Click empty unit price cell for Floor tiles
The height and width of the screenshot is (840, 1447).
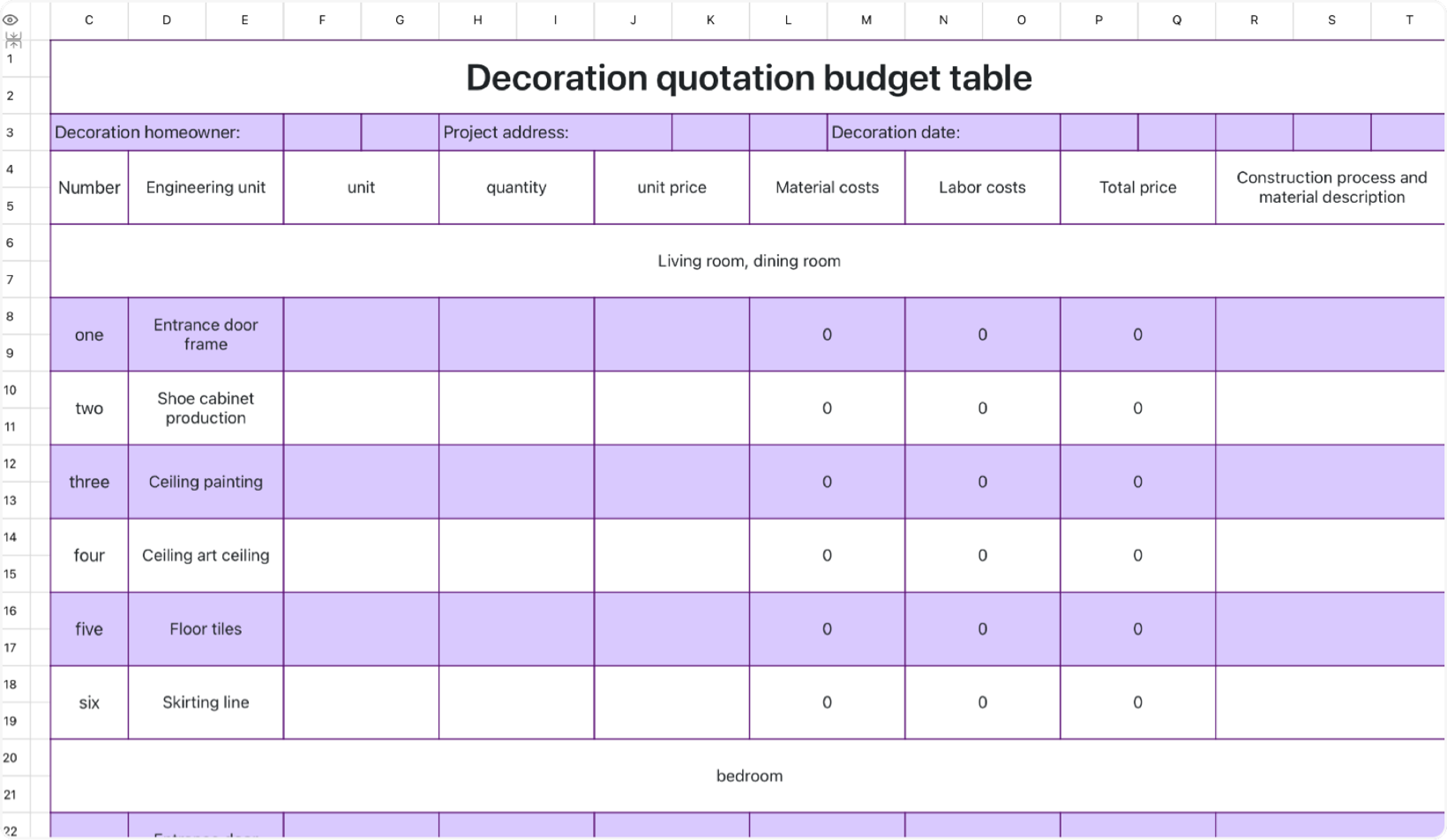pyautogui.click(x=671, y=629)
